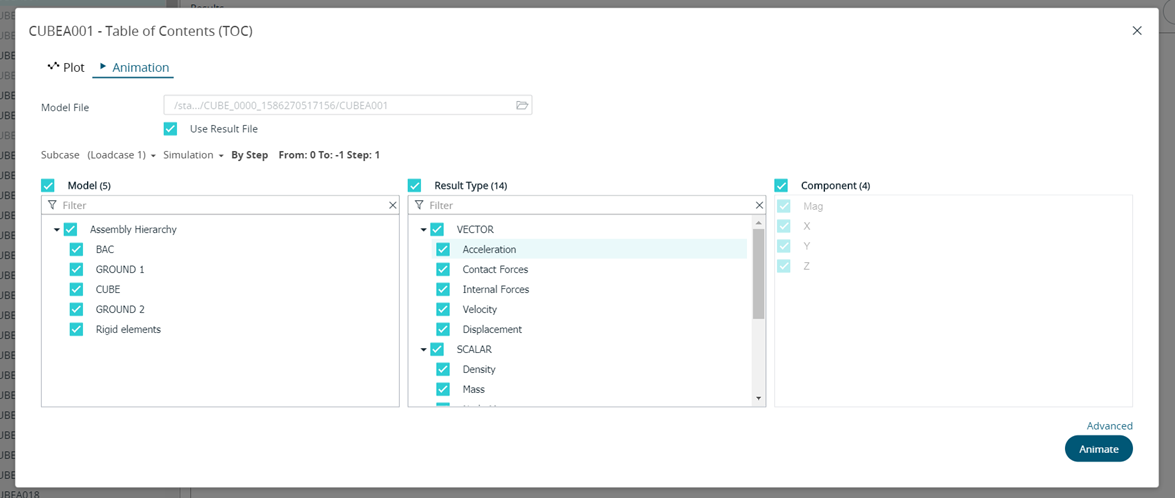Uncheck the CUBE model checkbox
This screenshot has width=1175, height=498.
click(76, 289)
